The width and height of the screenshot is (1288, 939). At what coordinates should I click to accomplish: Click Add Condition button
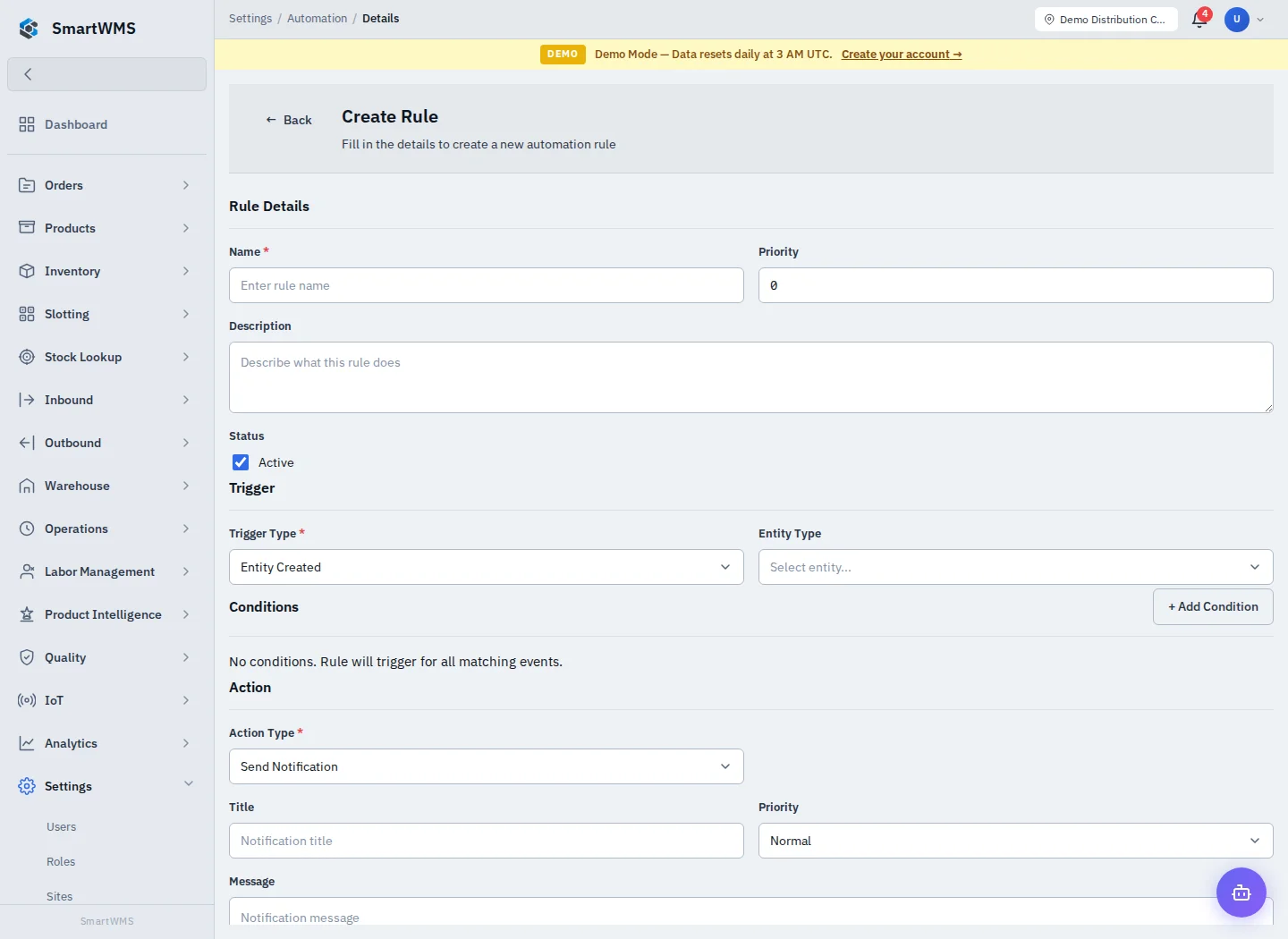[1213, 606]
